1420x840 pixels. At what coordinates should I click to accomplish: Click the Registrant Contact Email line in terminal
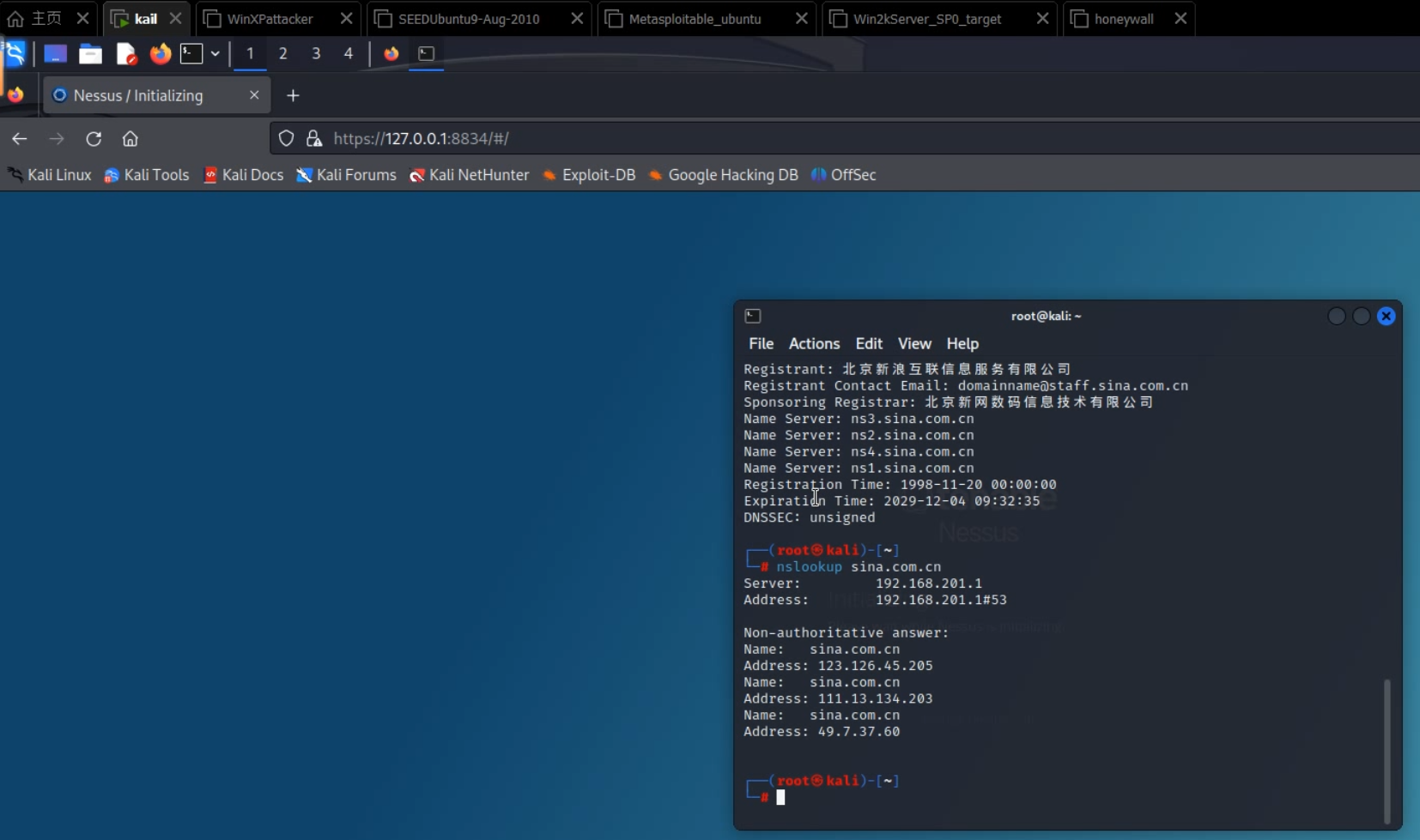coord(966,386)
